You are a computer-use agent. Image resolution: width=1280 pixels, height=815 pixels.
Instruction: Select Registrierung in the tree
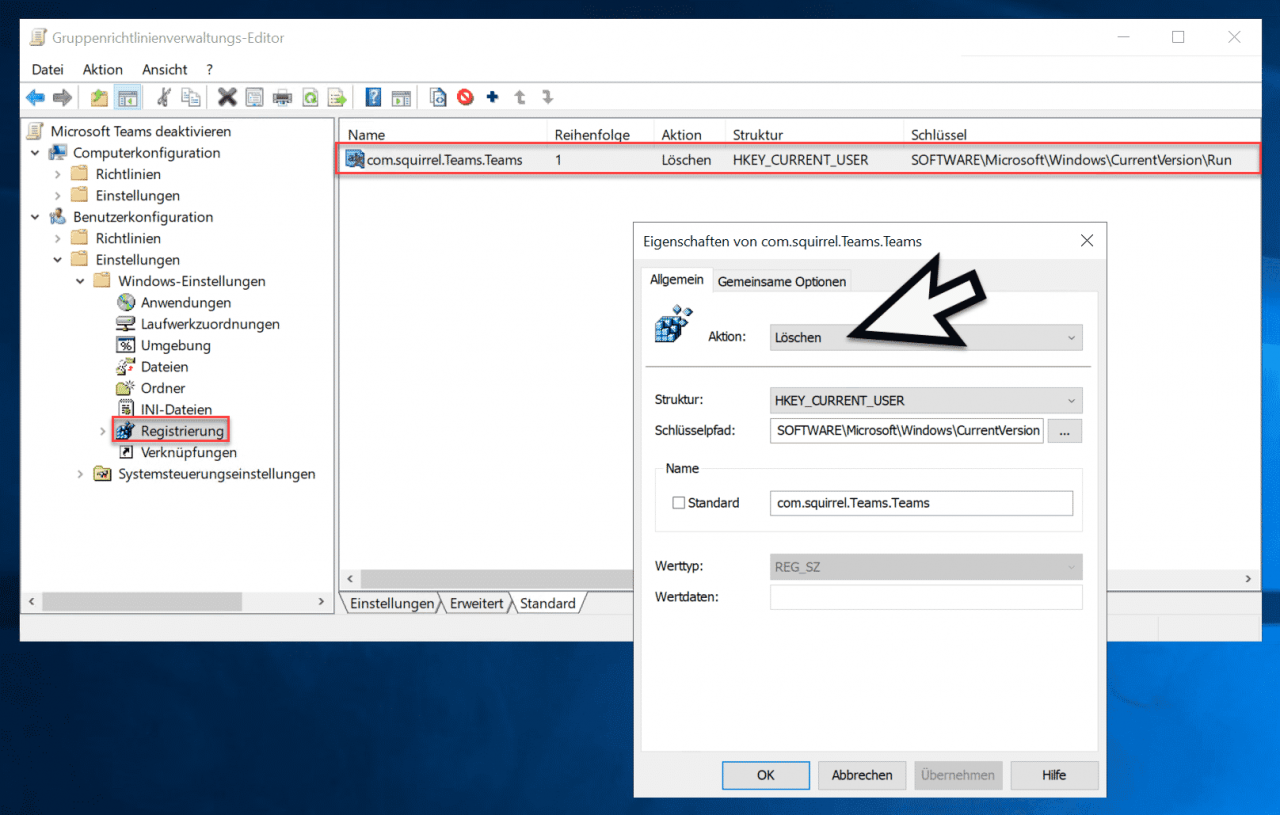coord(182,431)
